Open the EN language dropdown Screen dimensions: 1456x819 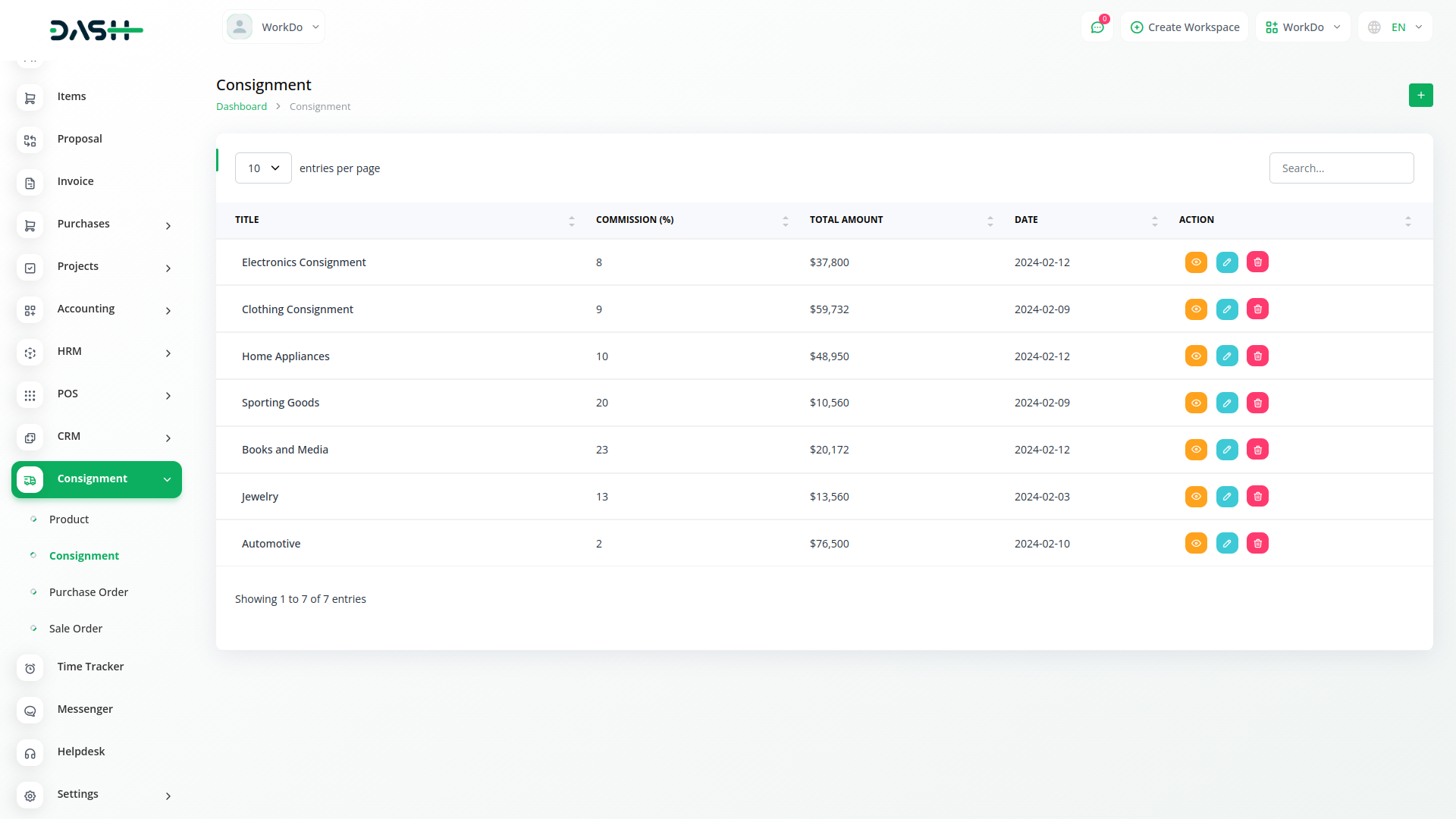point(1396,27)
